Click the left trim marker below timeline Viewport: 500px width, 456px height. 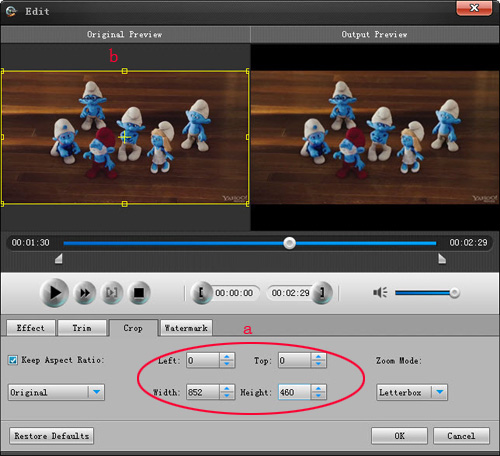pos(59,258)
